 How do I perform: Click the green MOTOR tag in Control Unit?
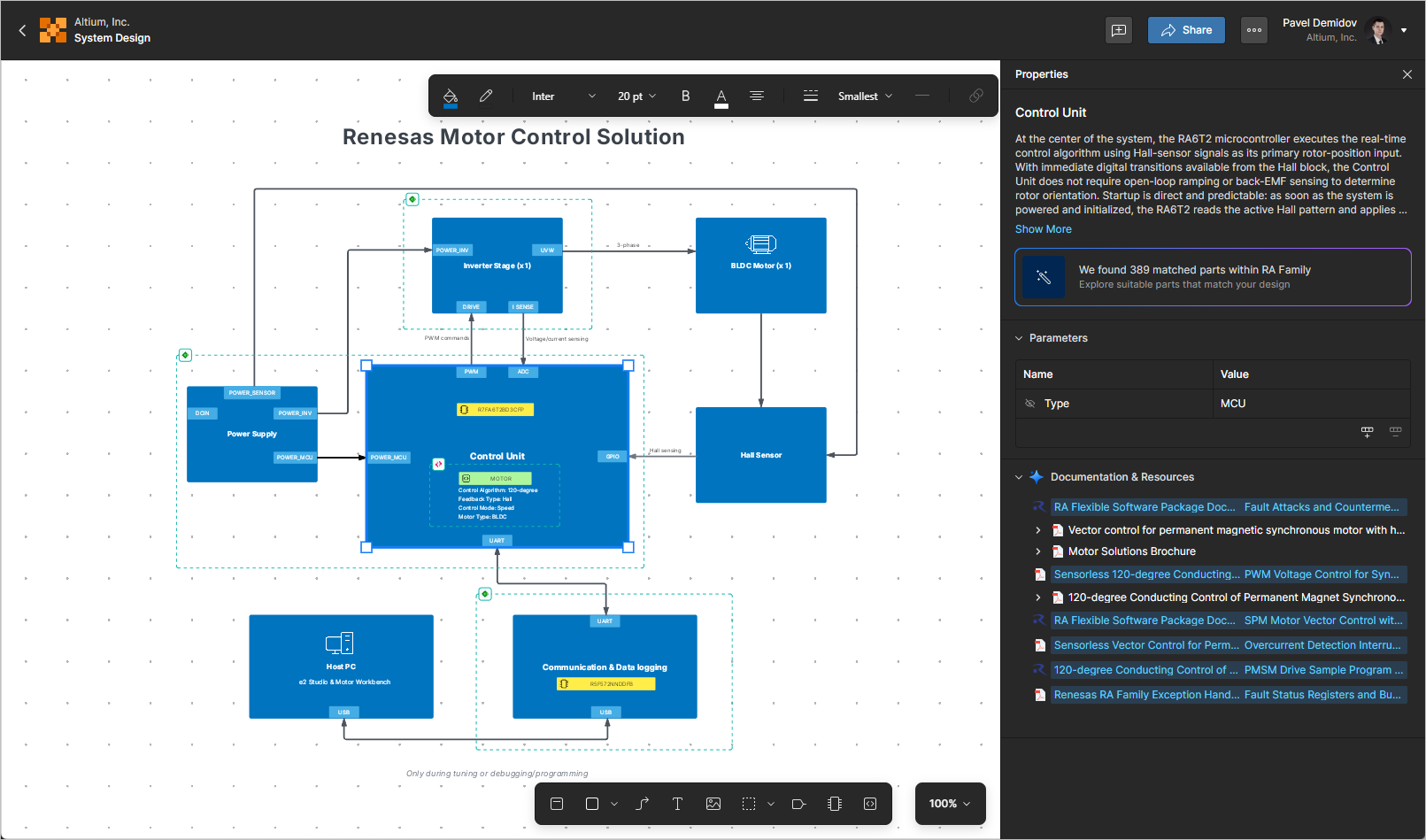pyautogui.click(x=496, y=479)
